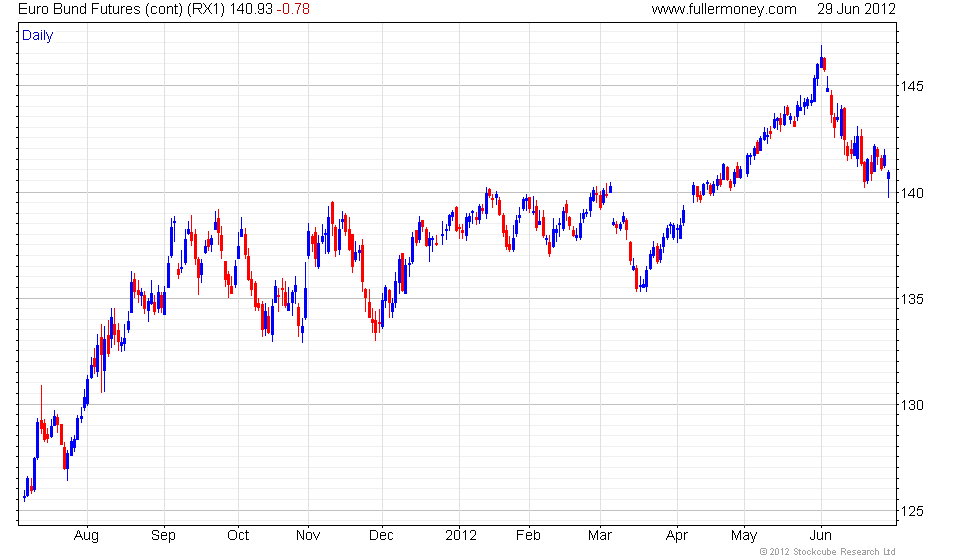This screenshot has width=980, height=560.
Task: Click the 130 price axis label
Action: (x=912, y=406)
